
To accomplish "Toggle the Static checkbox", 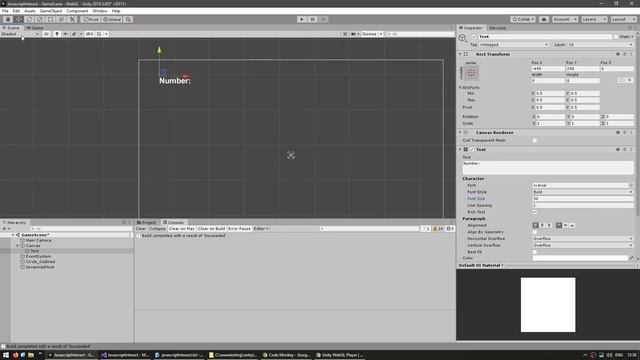I will [616, 36].
